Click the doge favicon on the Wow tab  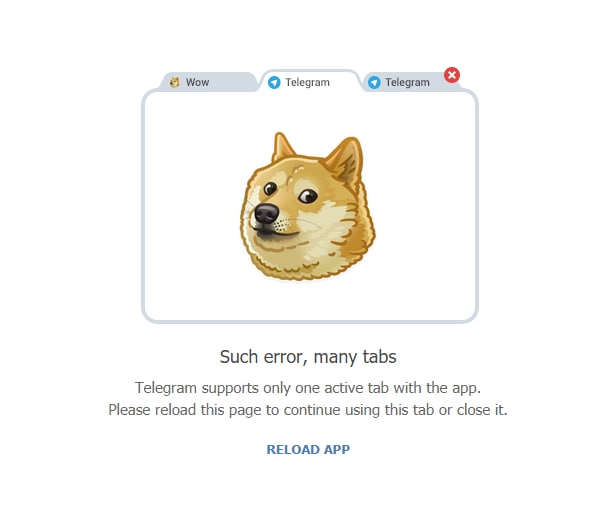click(x=174, y=82)
